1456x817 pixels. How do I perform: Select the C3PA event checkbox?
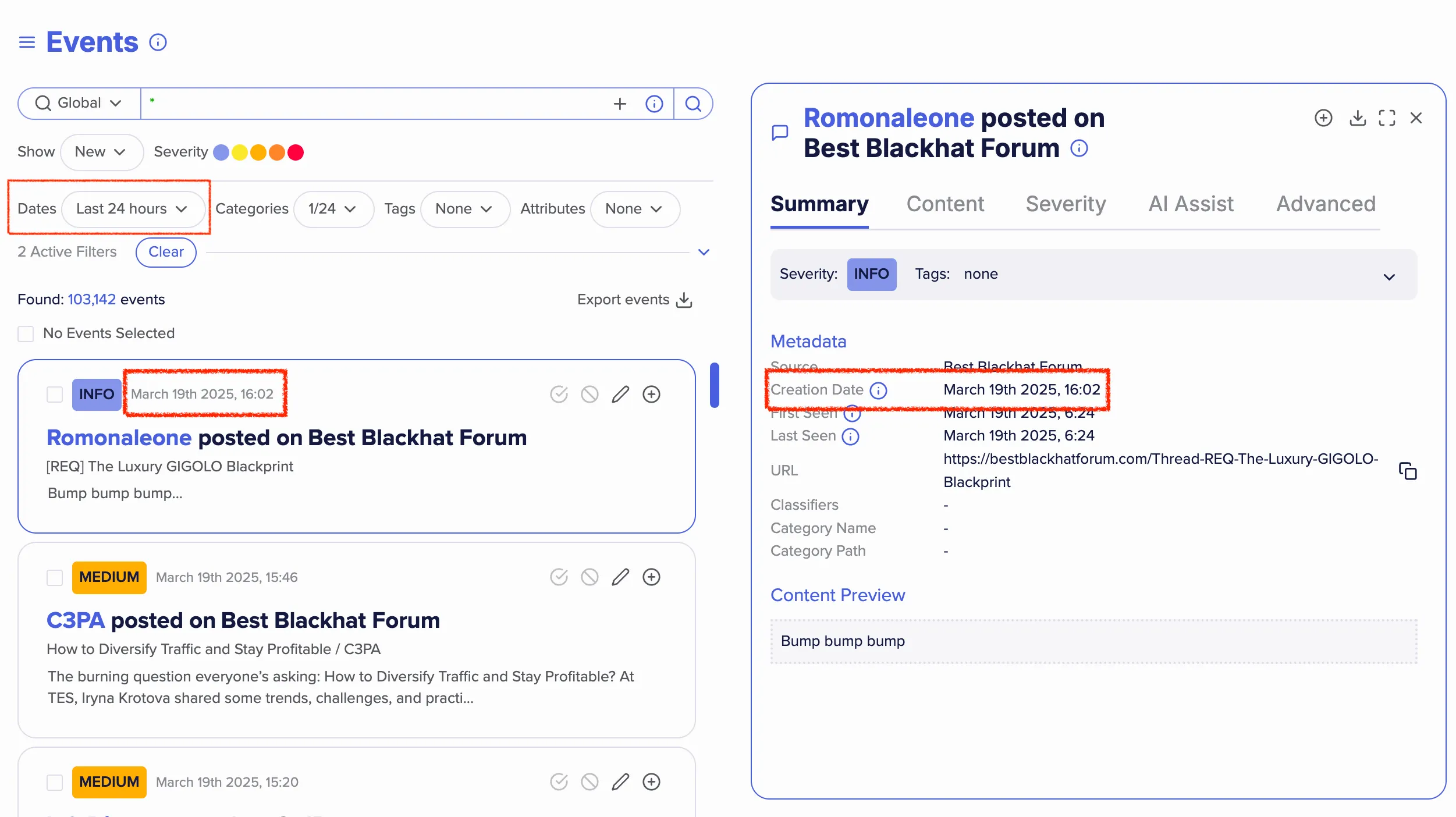[55, 578]
